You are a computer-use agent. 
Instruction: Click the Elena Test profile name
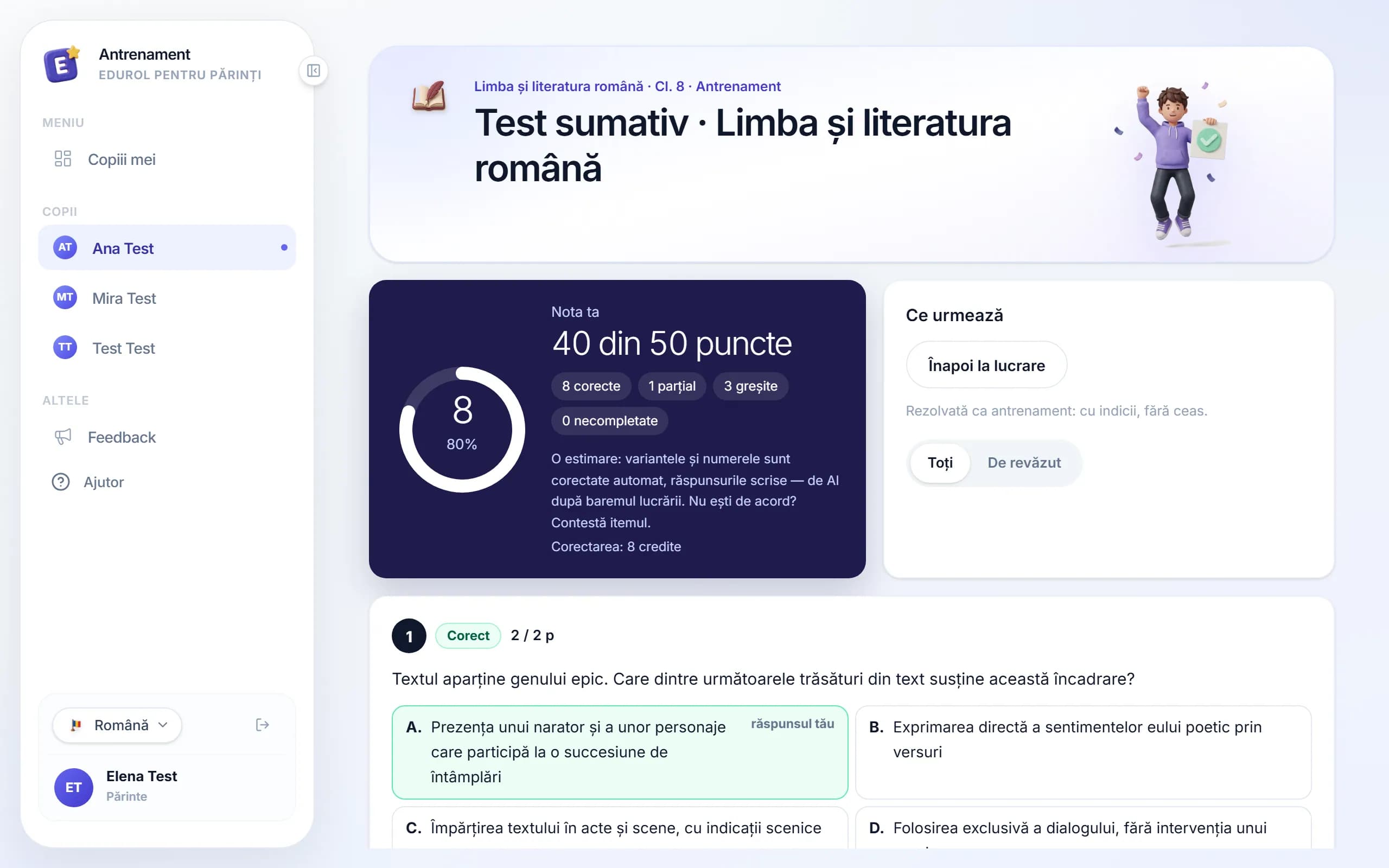pos(141,776)
